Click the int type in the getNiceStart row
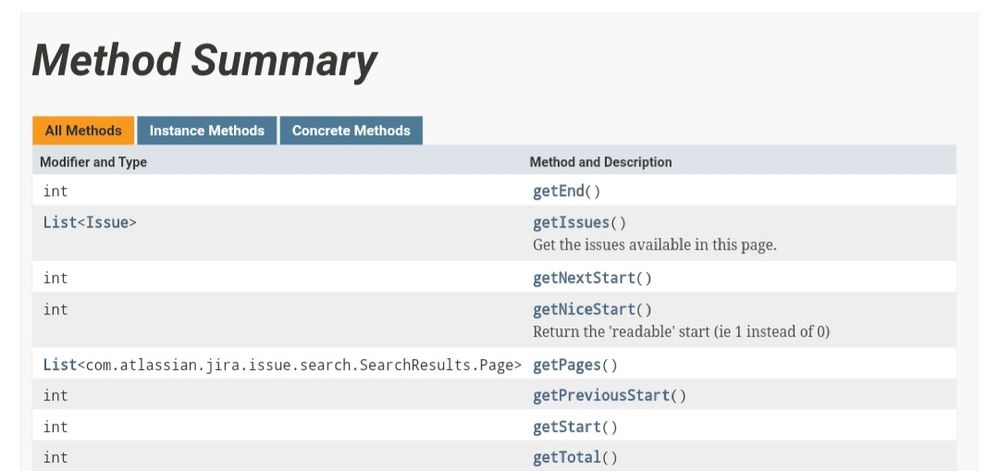Screen dimensions: 999x471 (x=55, y=309)
